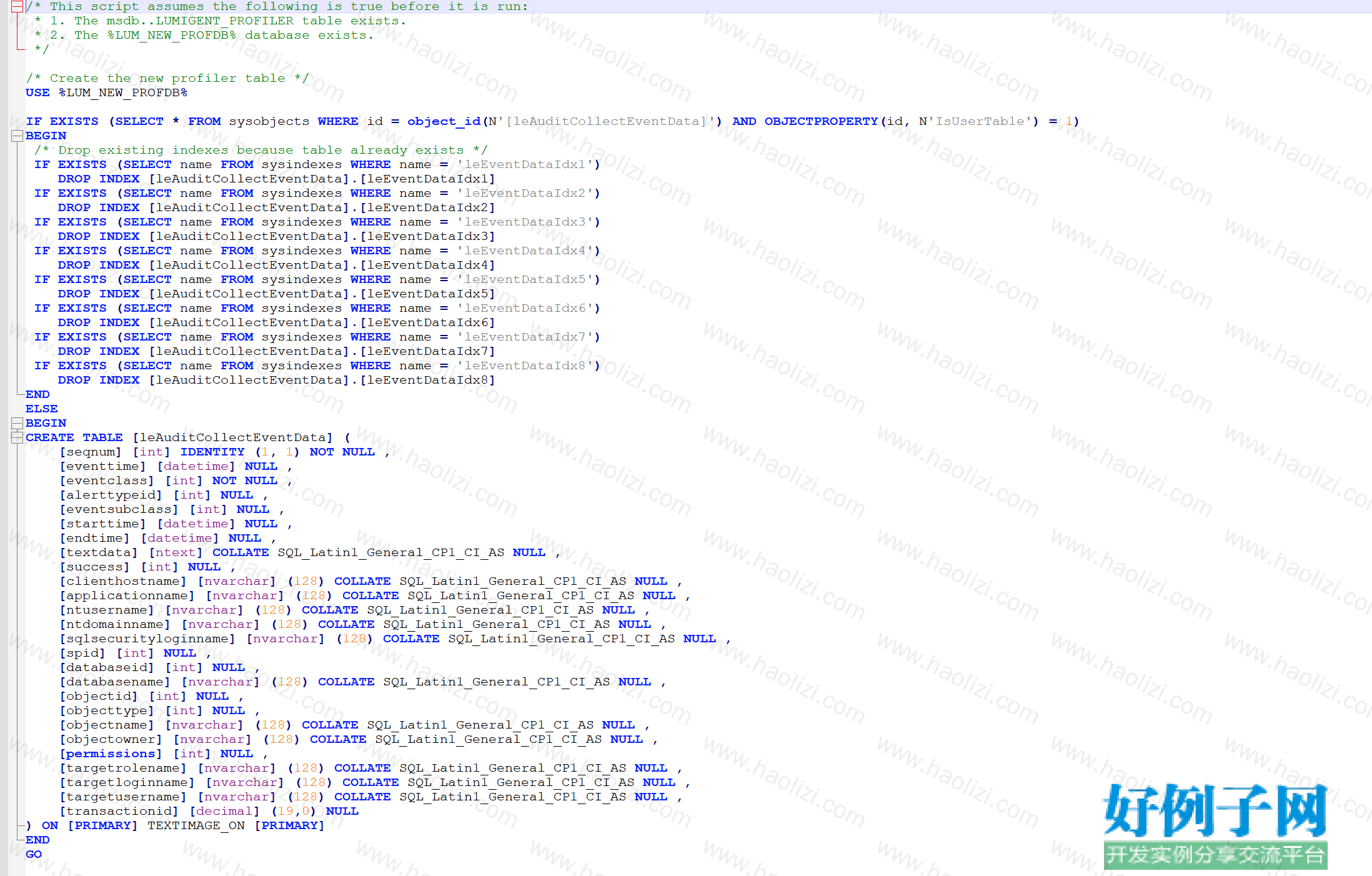Click the [eventtime] column name

point(103,466)
